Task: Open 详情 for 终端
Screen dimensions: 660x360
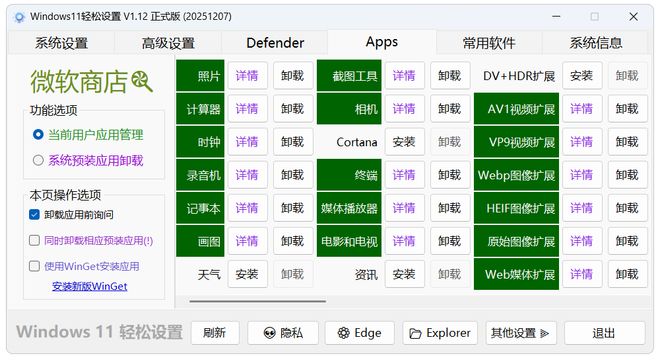Action: pos(404,175)
